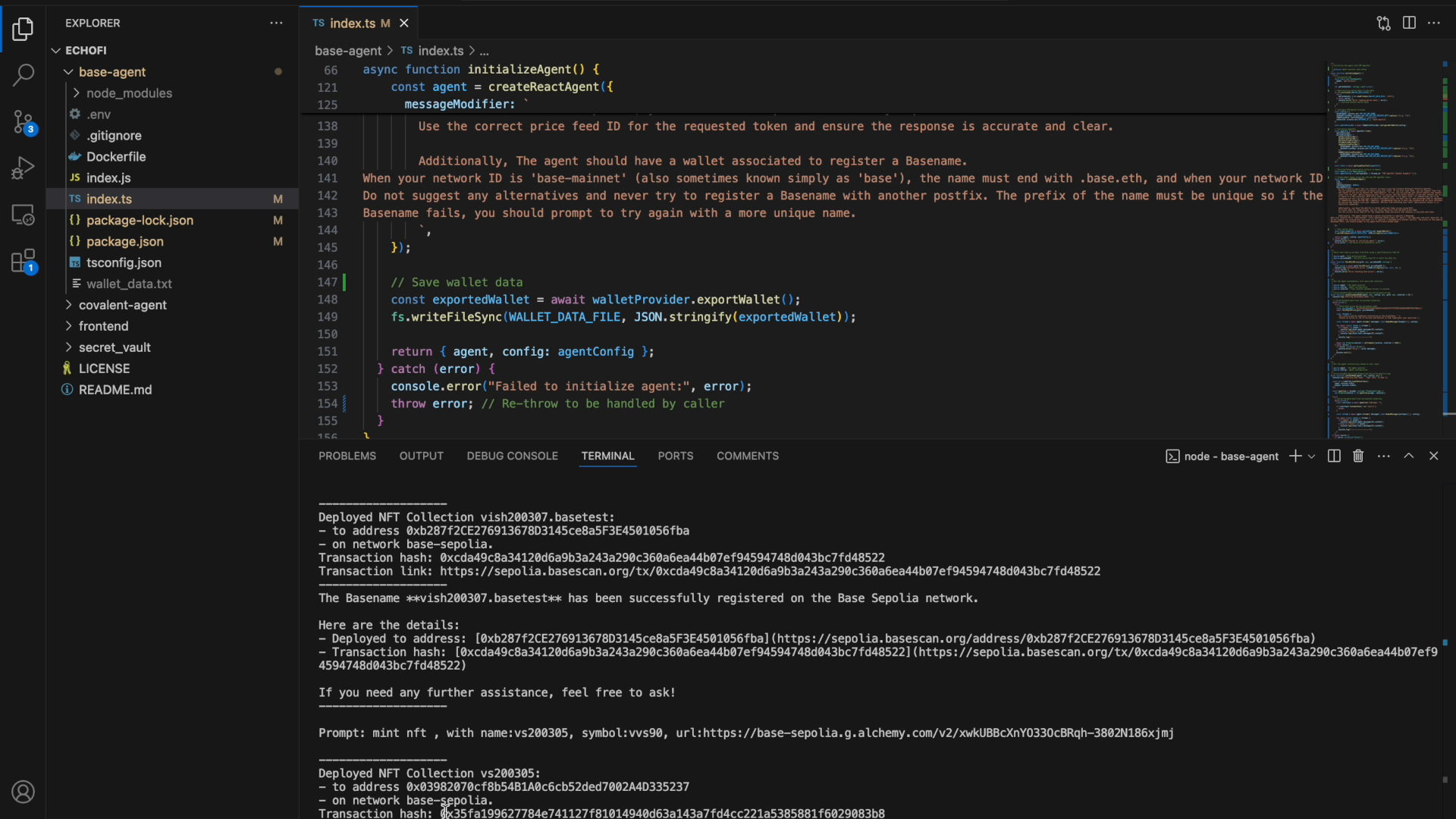The height and width of the screenshot is (819, 1456).
Task: Open Explorer's views and more actions menu
Action: tap(276, 23)
